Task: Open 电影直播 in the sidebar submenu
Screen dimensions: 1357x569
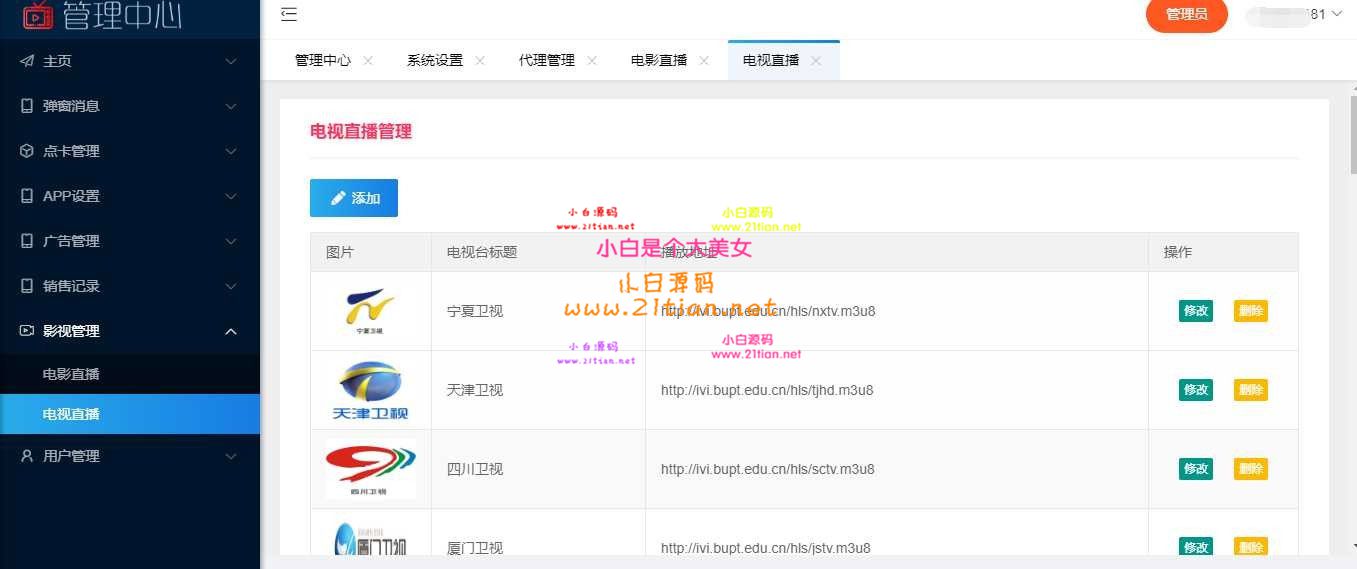Action: tap(130, 374)
